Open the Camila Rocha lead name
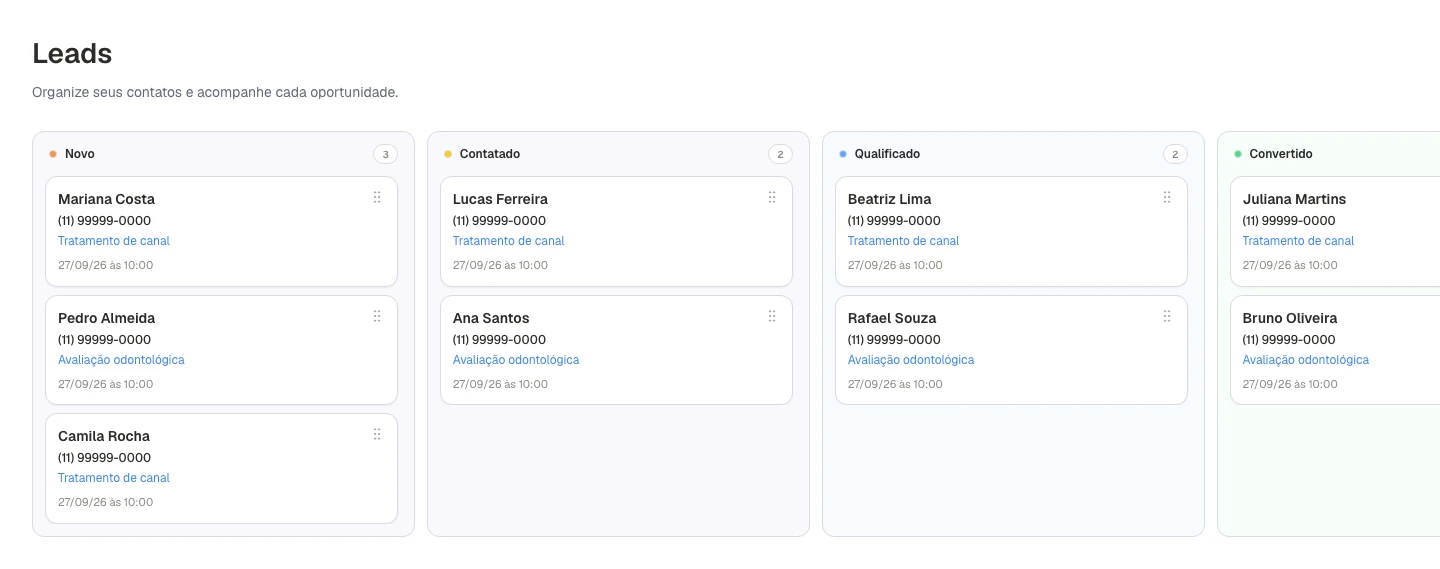The width and height of the screenshot is (1440, 569). [104, 436]
